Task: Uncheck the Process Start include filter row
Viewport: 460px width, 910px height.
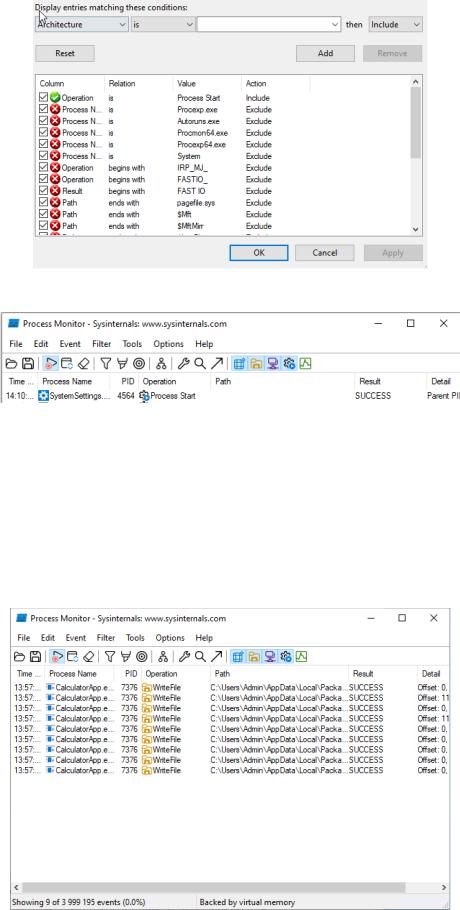Action: 44,98
